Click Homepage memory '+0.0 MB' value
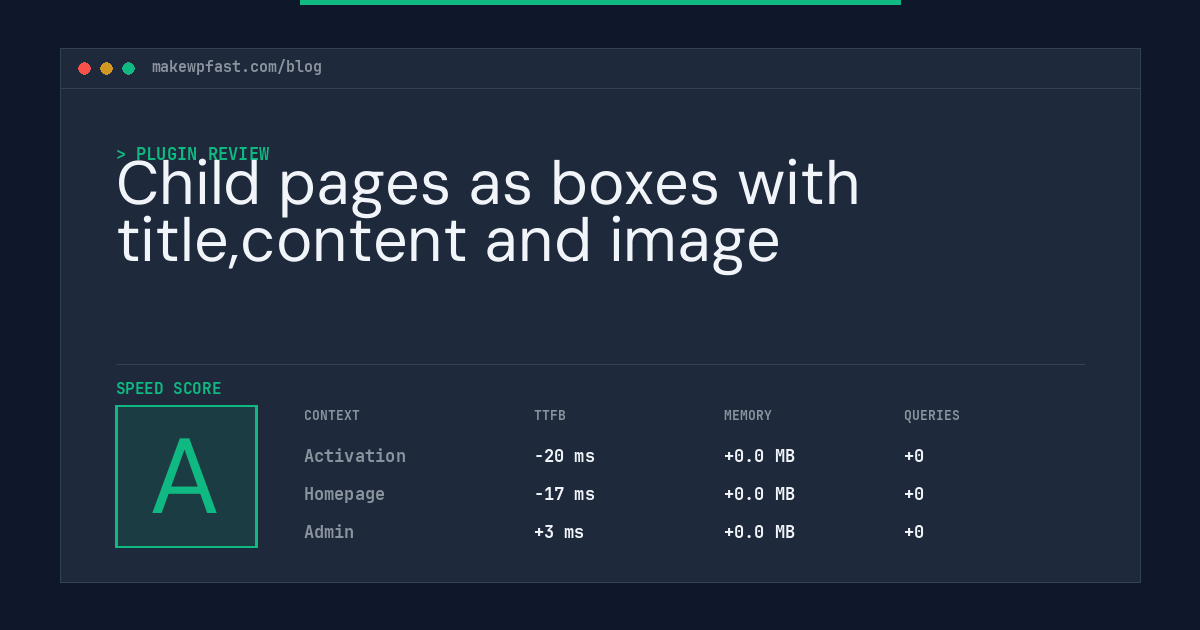 coord(759,494)
